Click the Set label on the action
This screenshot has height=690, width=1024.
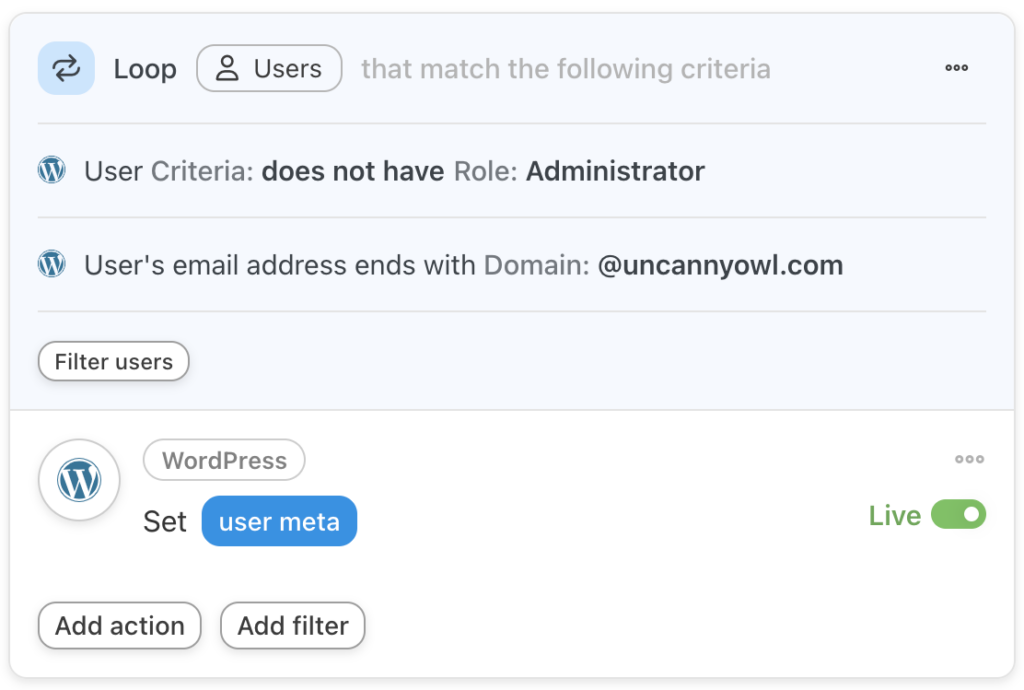coord(165,521)
